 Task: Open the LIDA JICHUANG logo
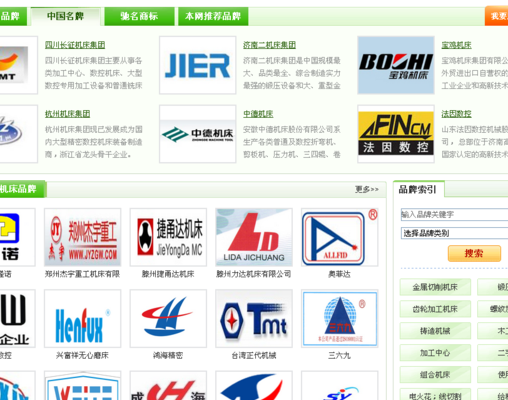(254, 237)
